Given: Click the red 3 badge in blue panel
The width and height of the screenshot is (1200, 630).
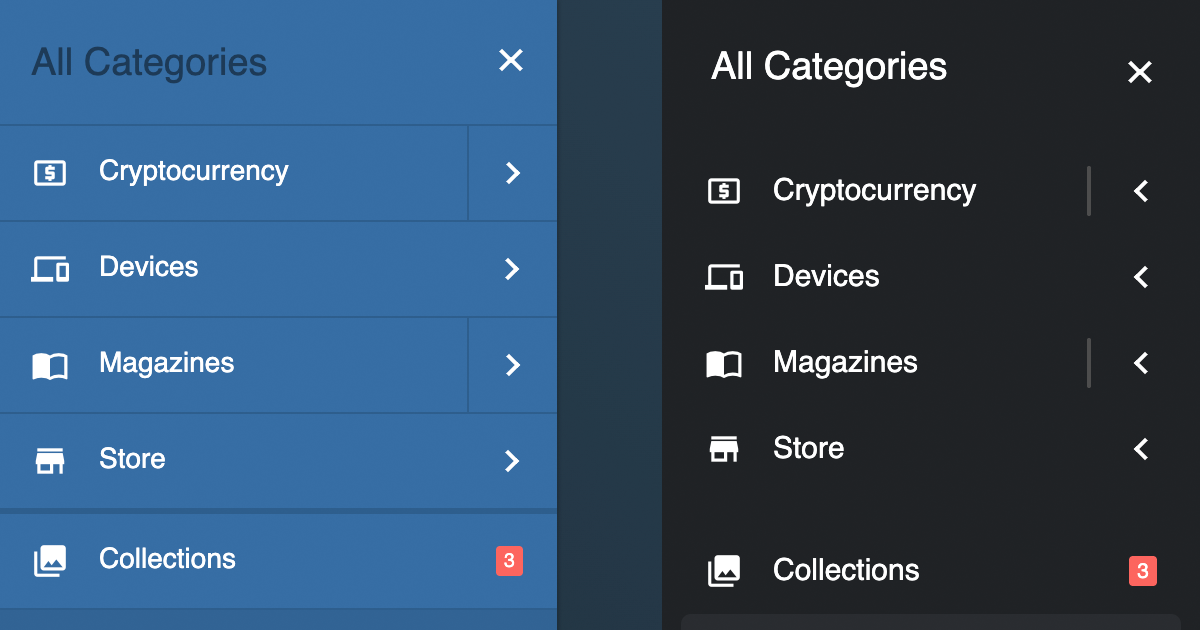Looking at the screenshot, I should [x=509, y=561].
